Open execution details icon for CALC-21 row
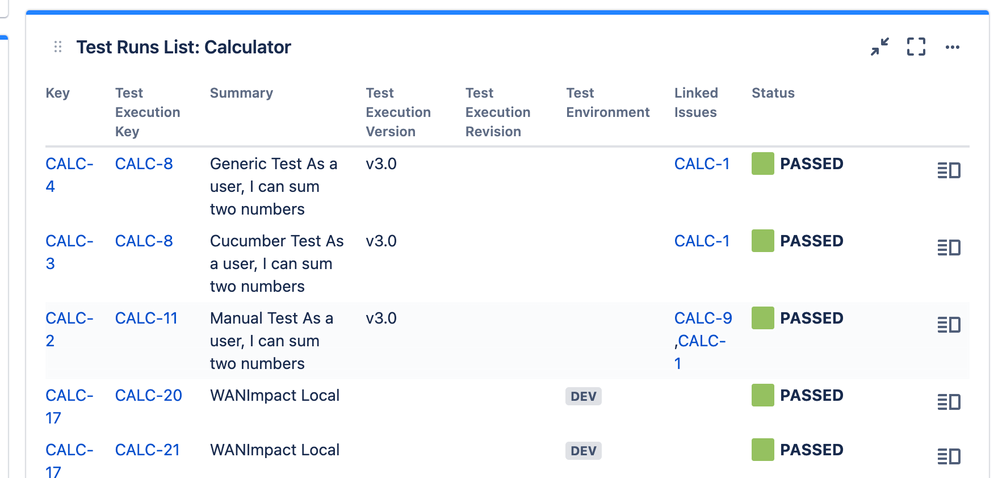998x478 pixels. point(948,456)
